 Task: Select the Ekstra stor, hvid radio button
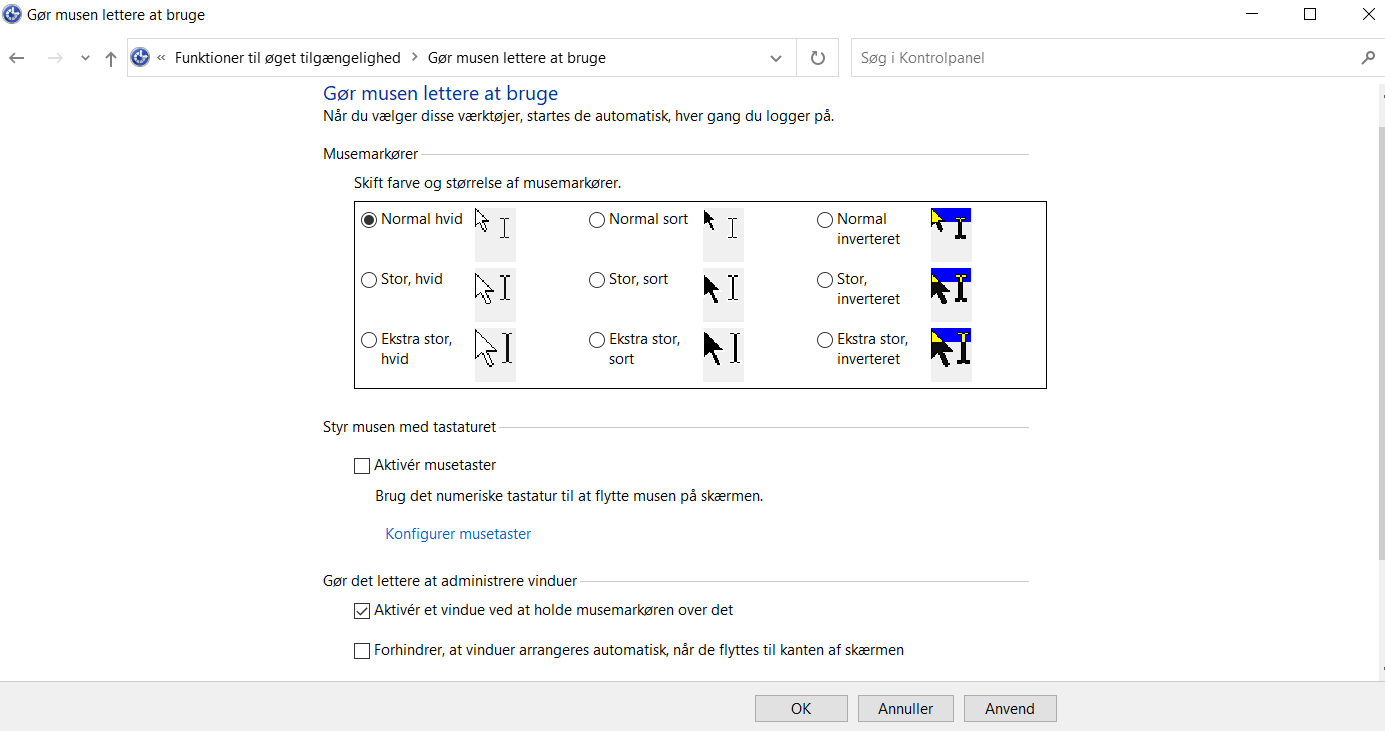[369, 340]
